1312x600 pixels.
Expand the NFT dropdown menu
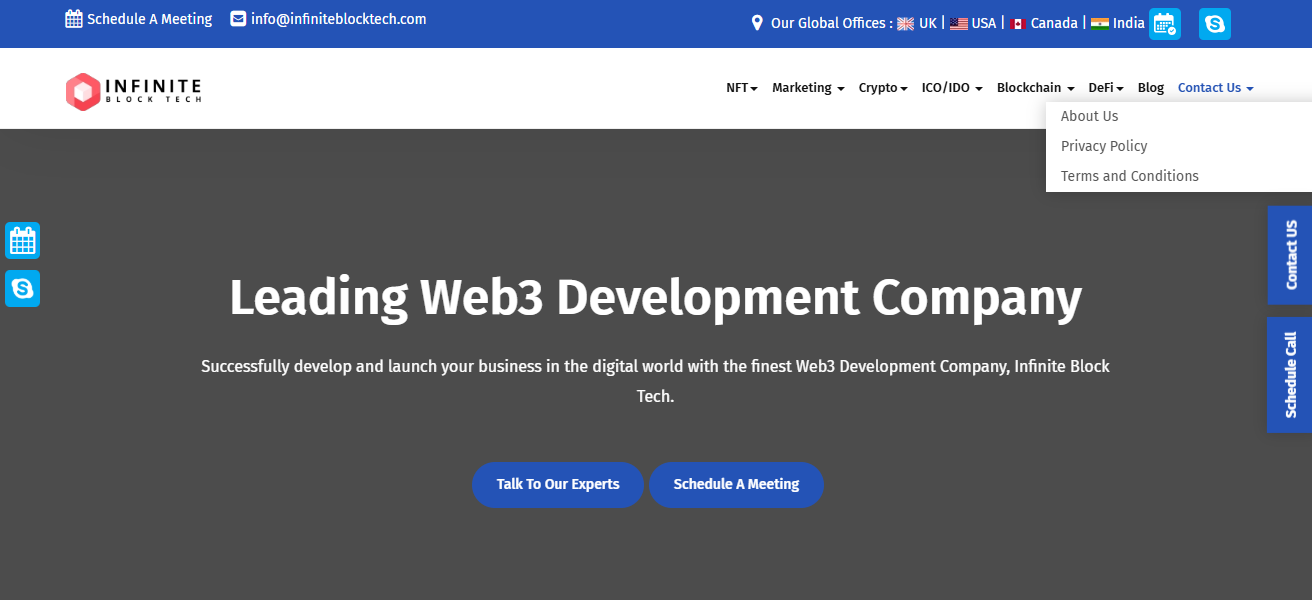tap(741, 88)
